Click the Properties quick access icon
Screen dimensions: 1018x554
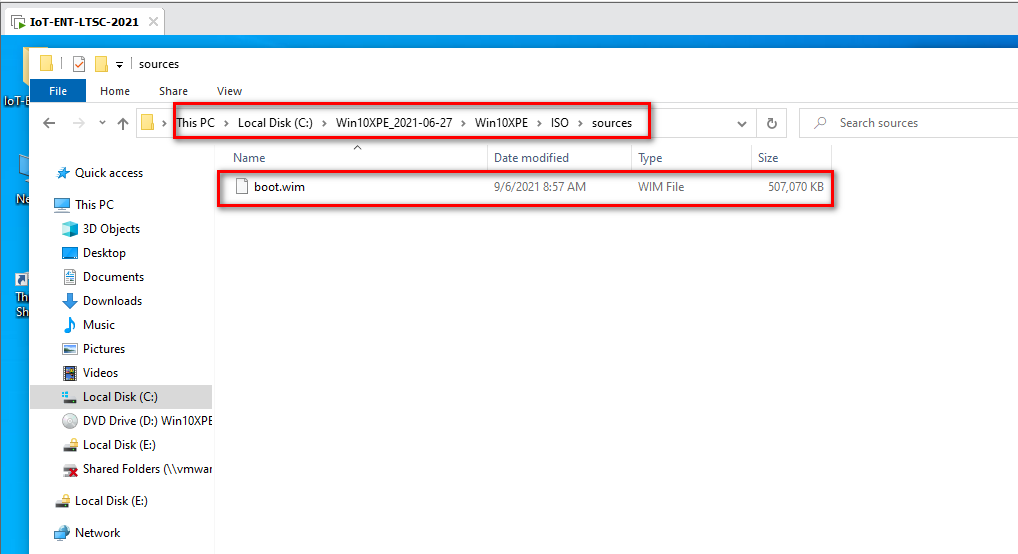[79, 64]
